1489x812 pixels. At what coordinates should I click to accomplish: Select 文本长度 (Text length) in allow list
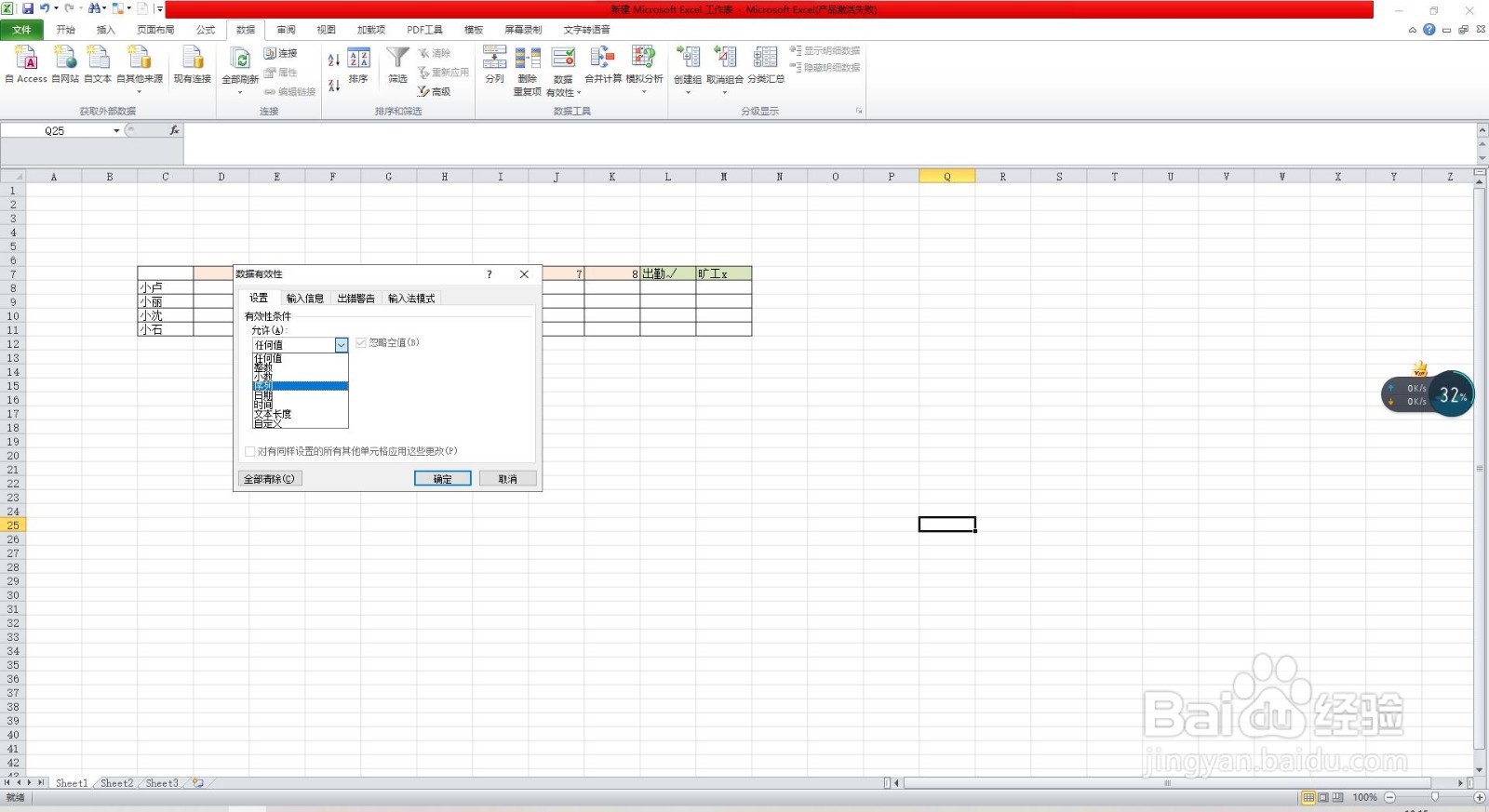[300, 414]
